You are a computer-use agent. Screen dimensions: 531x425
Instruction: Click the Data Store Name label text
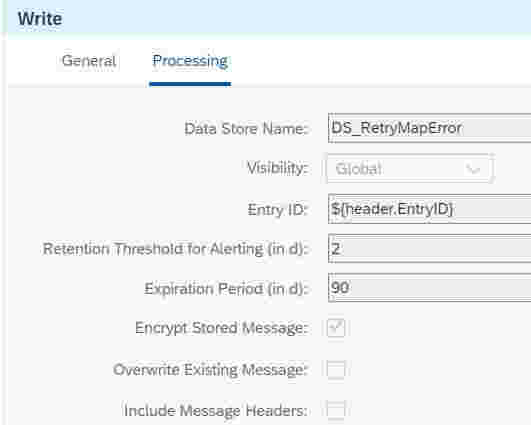tap(246, 129)
